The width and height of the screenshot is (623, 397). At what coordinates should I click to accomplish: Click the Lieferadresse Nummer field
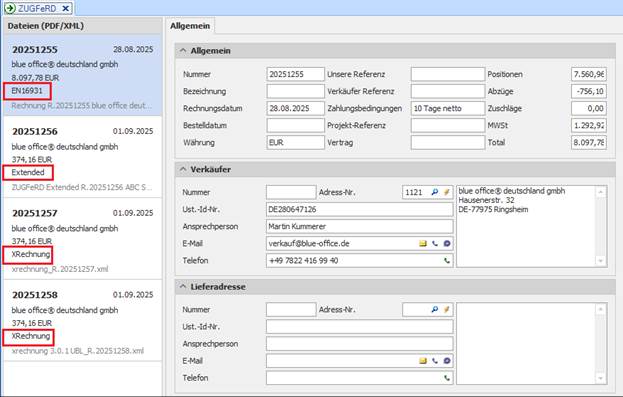click(x=291, y=310)
